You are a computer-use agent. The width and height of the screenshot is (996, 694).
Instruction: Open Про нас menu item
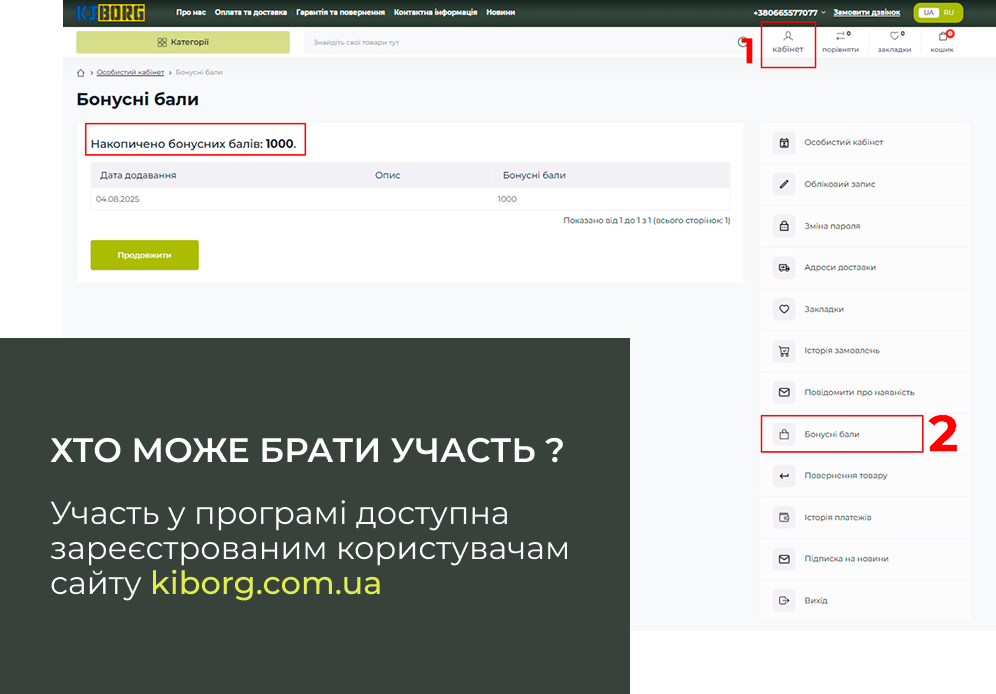[191, 13]
